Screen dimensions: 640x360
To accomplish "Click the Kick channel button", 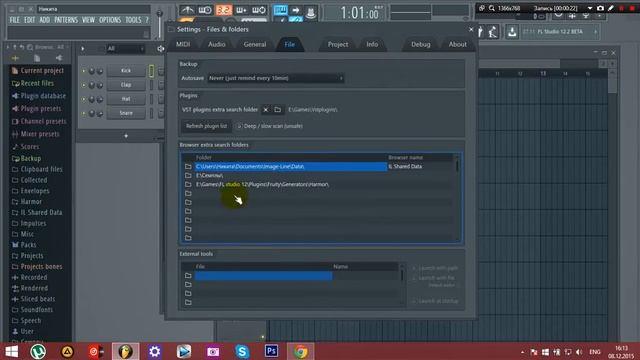I will point(126,71).
